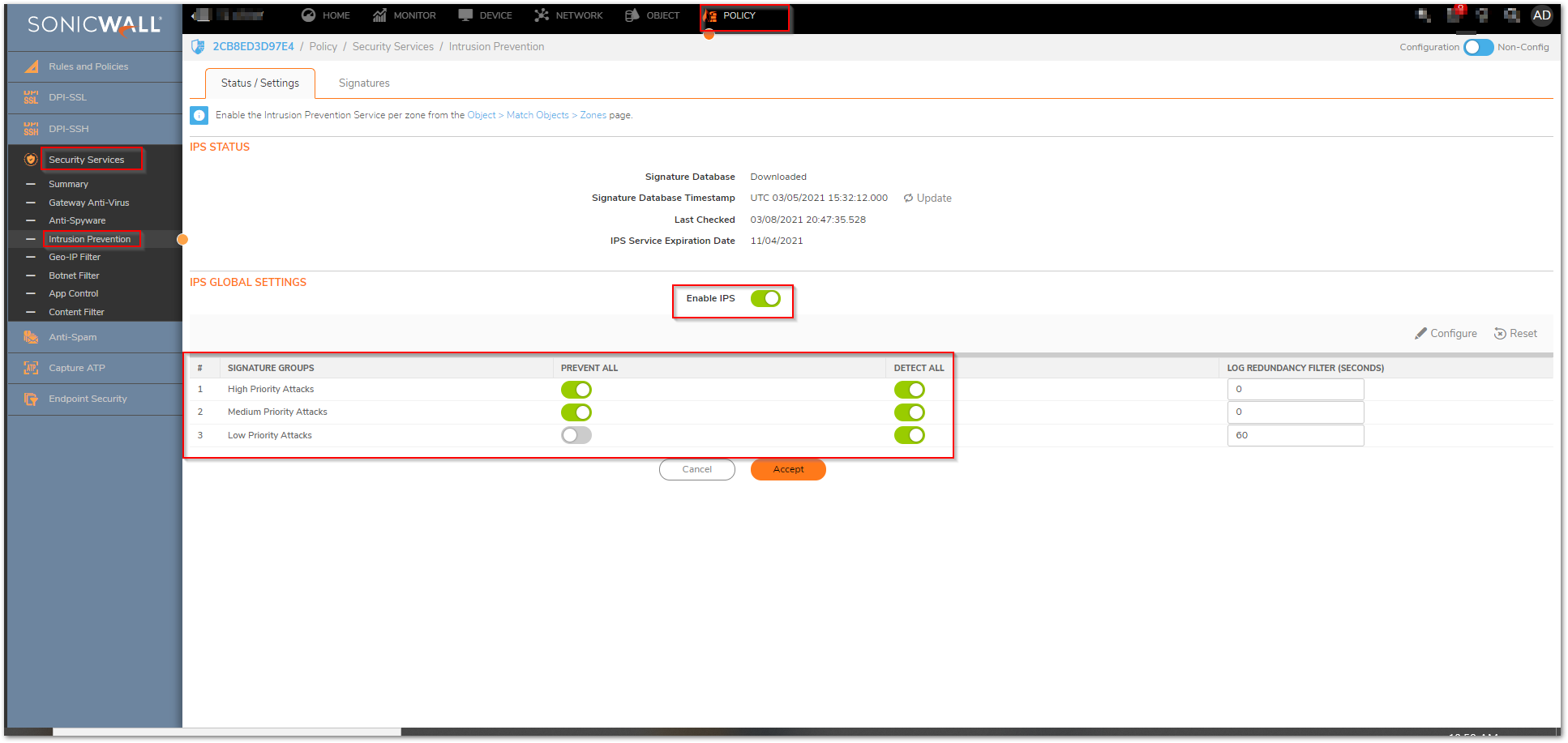Viewport: 1568px width, 743px height.
Task: Enable Prevent All for Low Priority Attacks
Action: point(576,435)
